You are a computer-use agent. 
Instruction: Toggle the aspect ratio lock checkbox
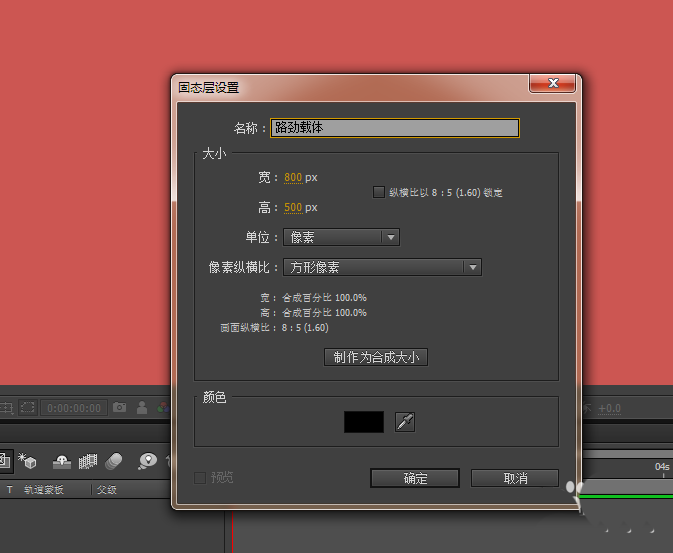tap(379, 192)
